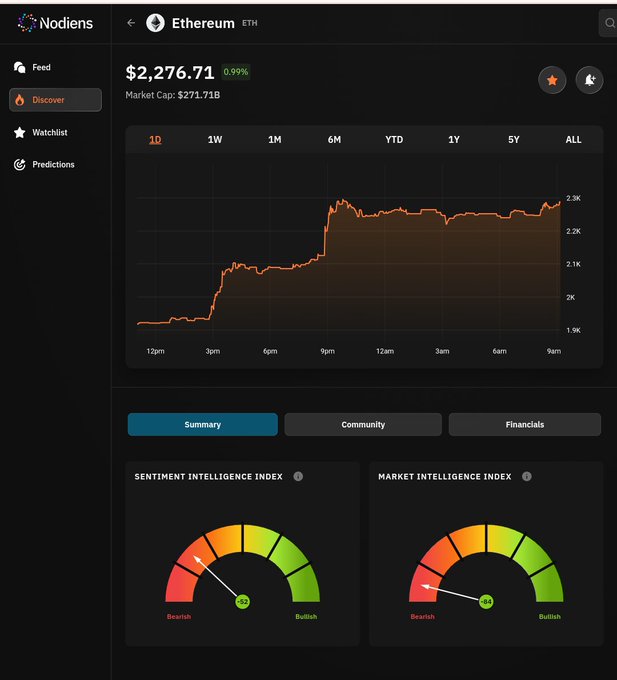Open the search box at top right

click(x=609, y=23)
